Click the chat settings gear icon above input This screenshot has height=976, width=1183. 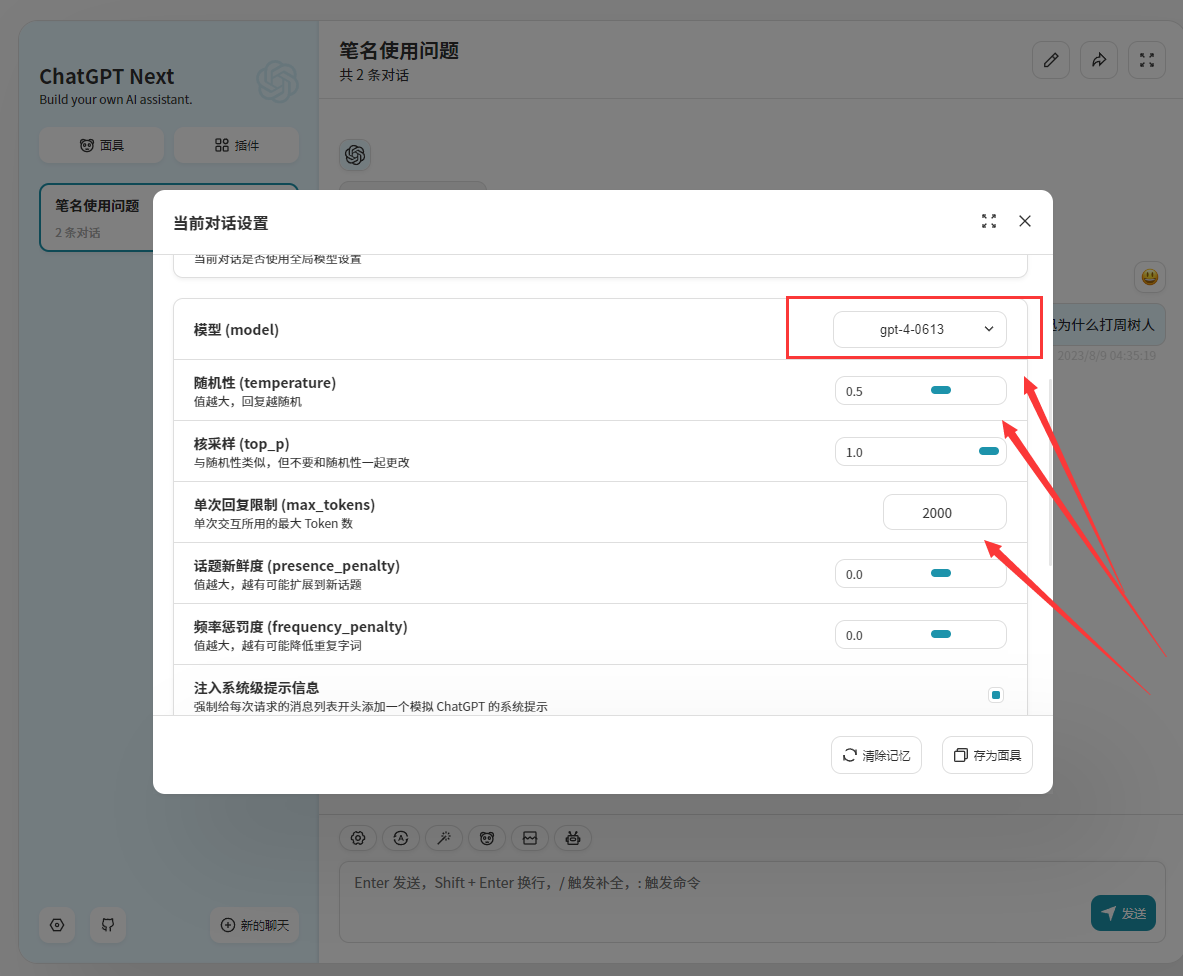pyautogui.click(x=358, y=838)
